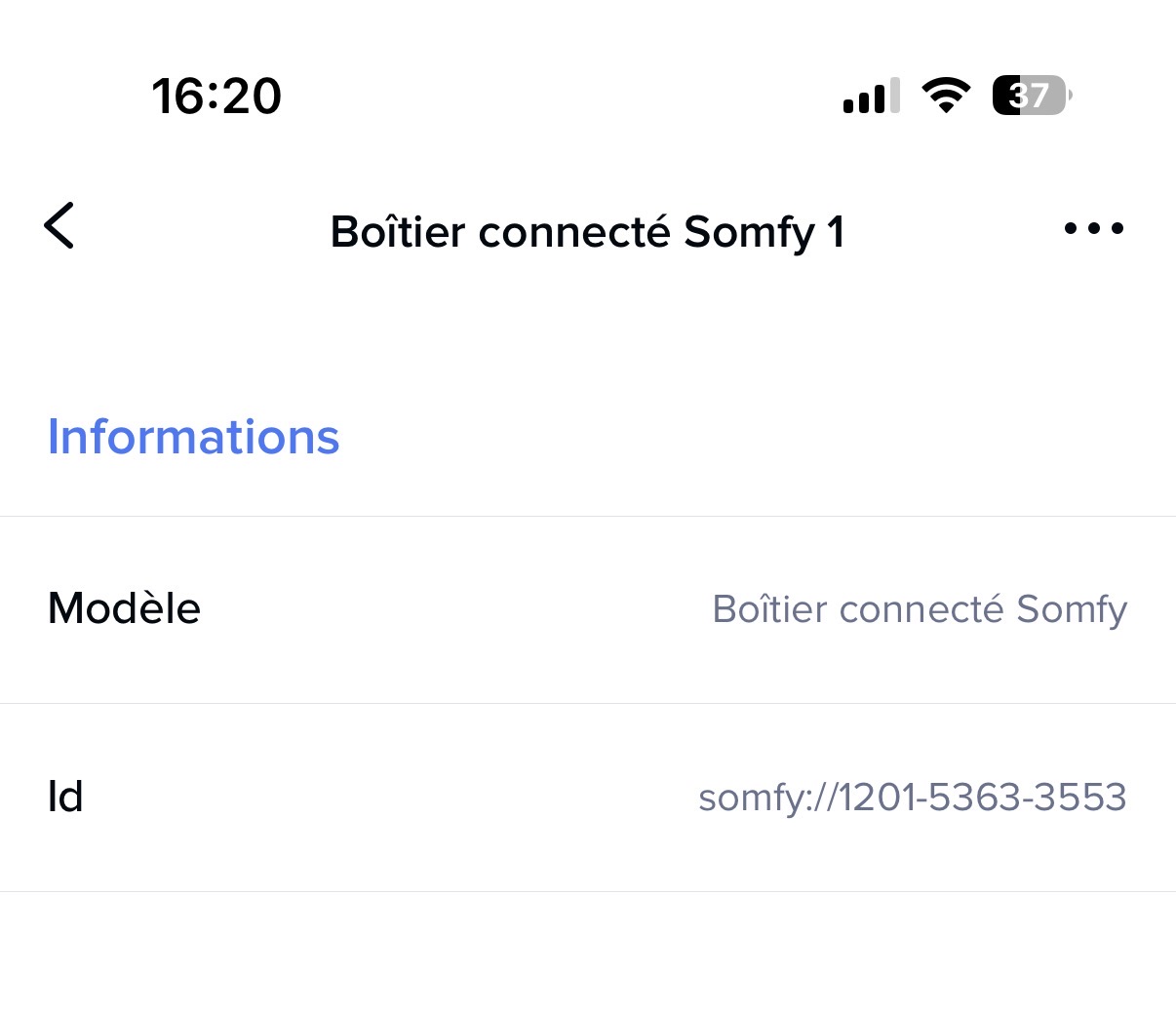This screenshot has height=1013, width=1176.
Task: Tap the cellular signal bars icon
Action: point(871,97)
